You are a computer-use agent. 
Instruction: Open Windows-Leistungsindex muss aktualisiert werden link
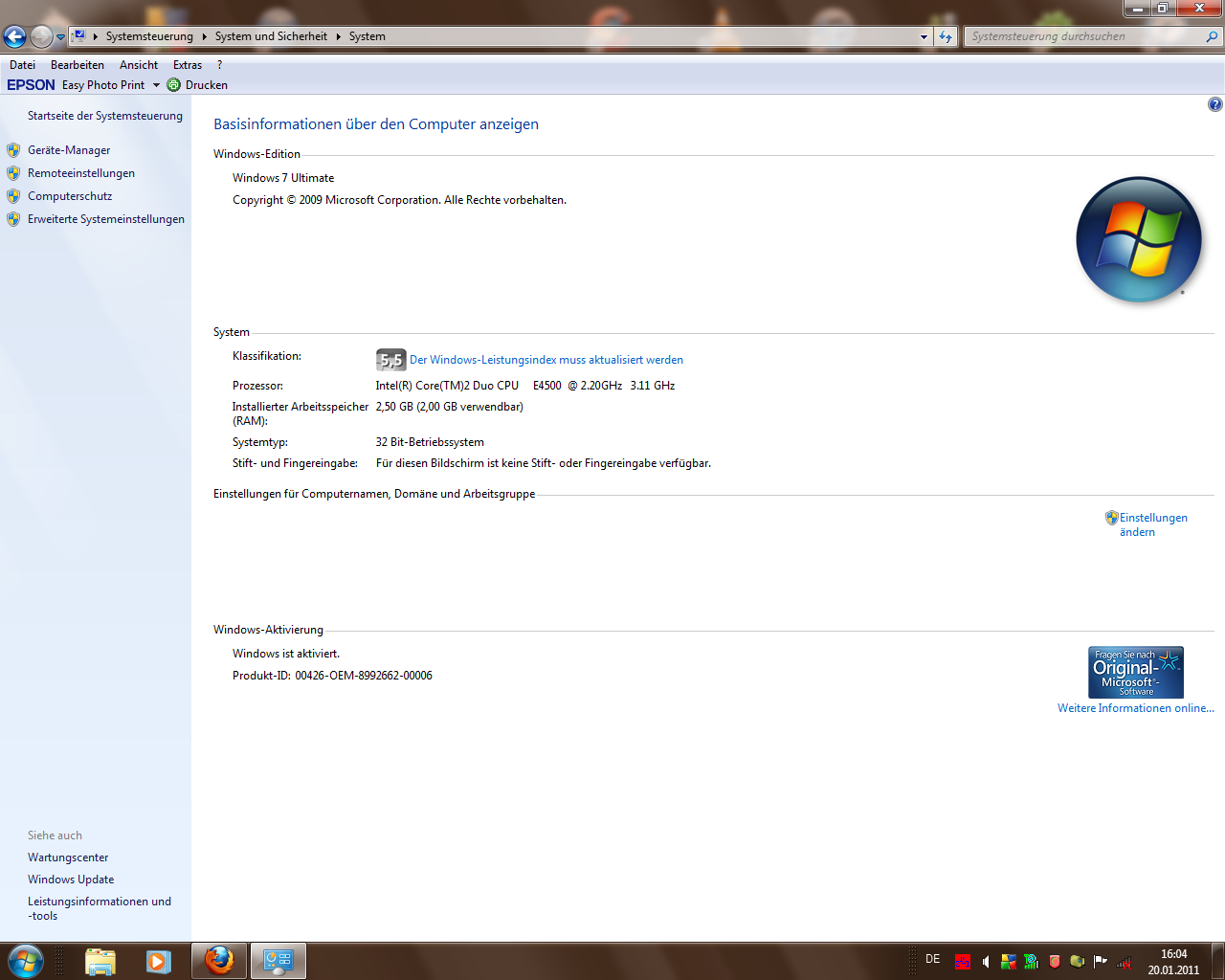point(546,360)
